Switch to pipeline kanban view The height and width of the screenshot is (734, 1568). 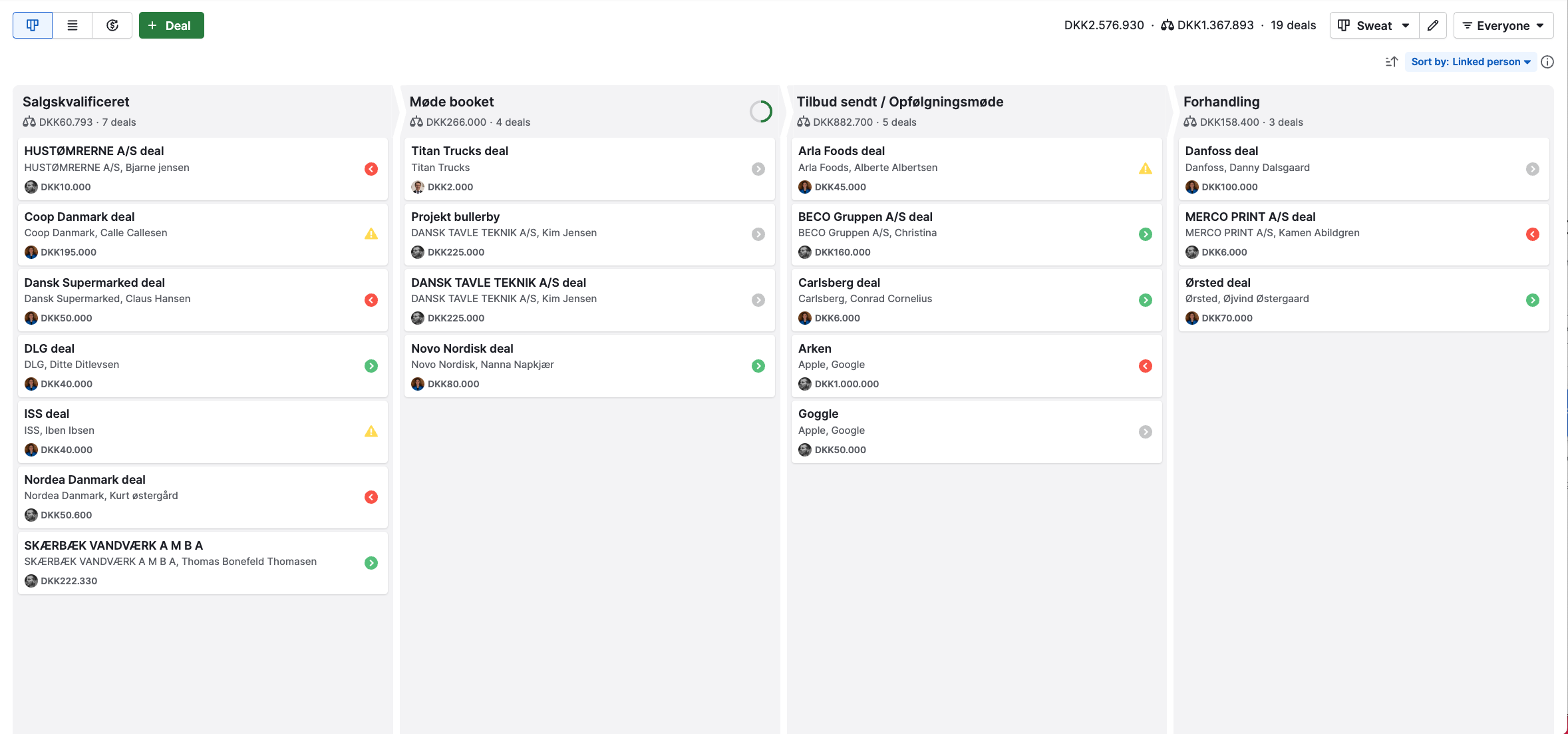pos(32,25)
